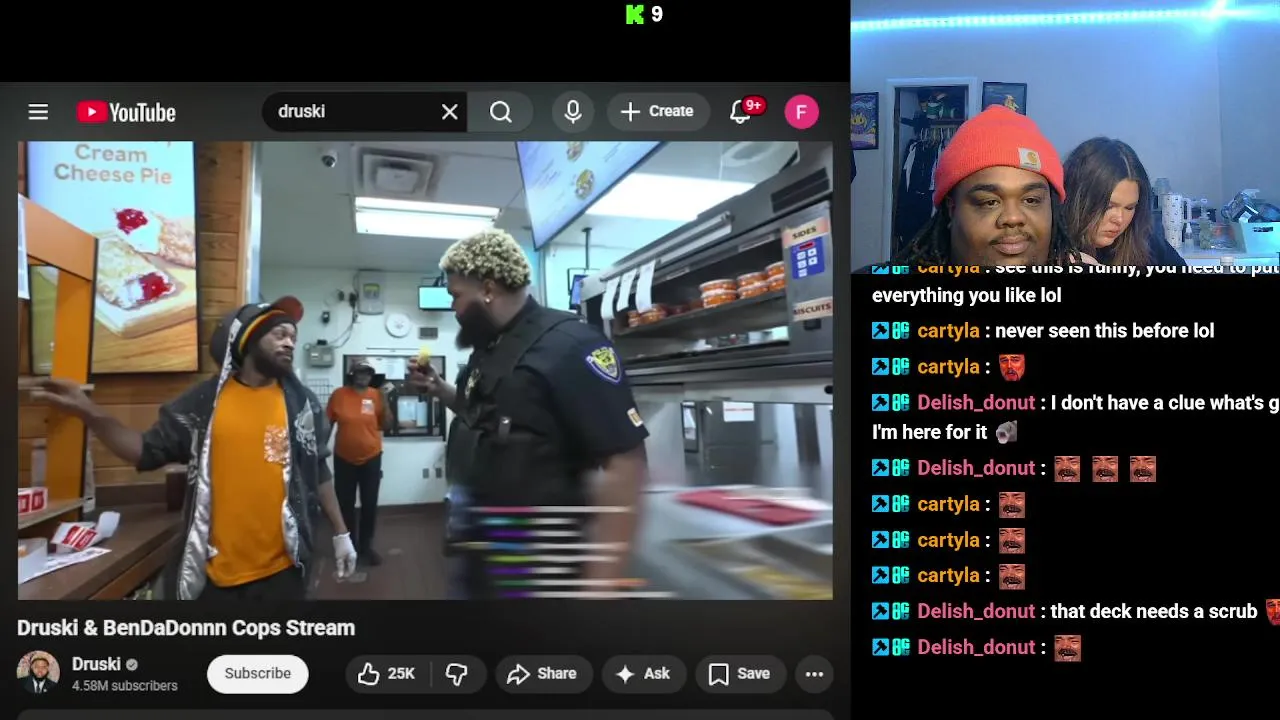Like the video with 25K likes
Image resolution: width=1280 pixels, height=720 pixels.
pos(387,674)
